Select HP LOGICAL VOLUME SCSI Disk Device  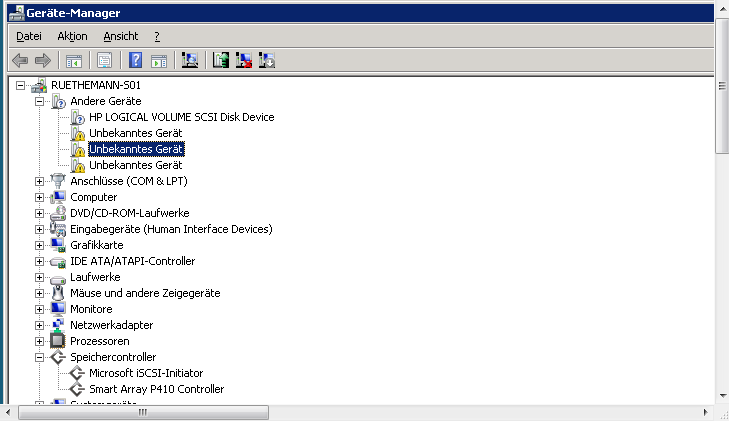pos(181,118)
